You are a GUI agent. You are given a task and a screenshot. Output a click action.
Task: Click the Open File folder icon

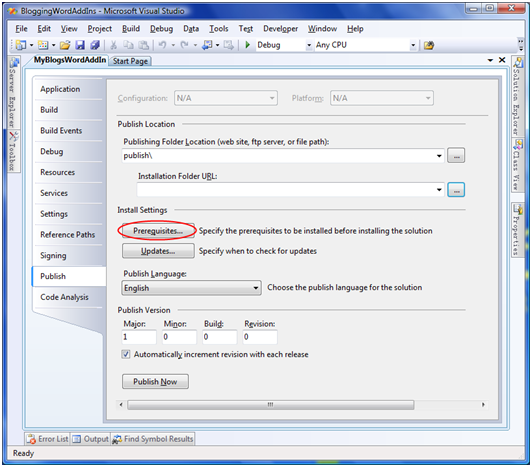pyautogui.click(x=65, y=45)
